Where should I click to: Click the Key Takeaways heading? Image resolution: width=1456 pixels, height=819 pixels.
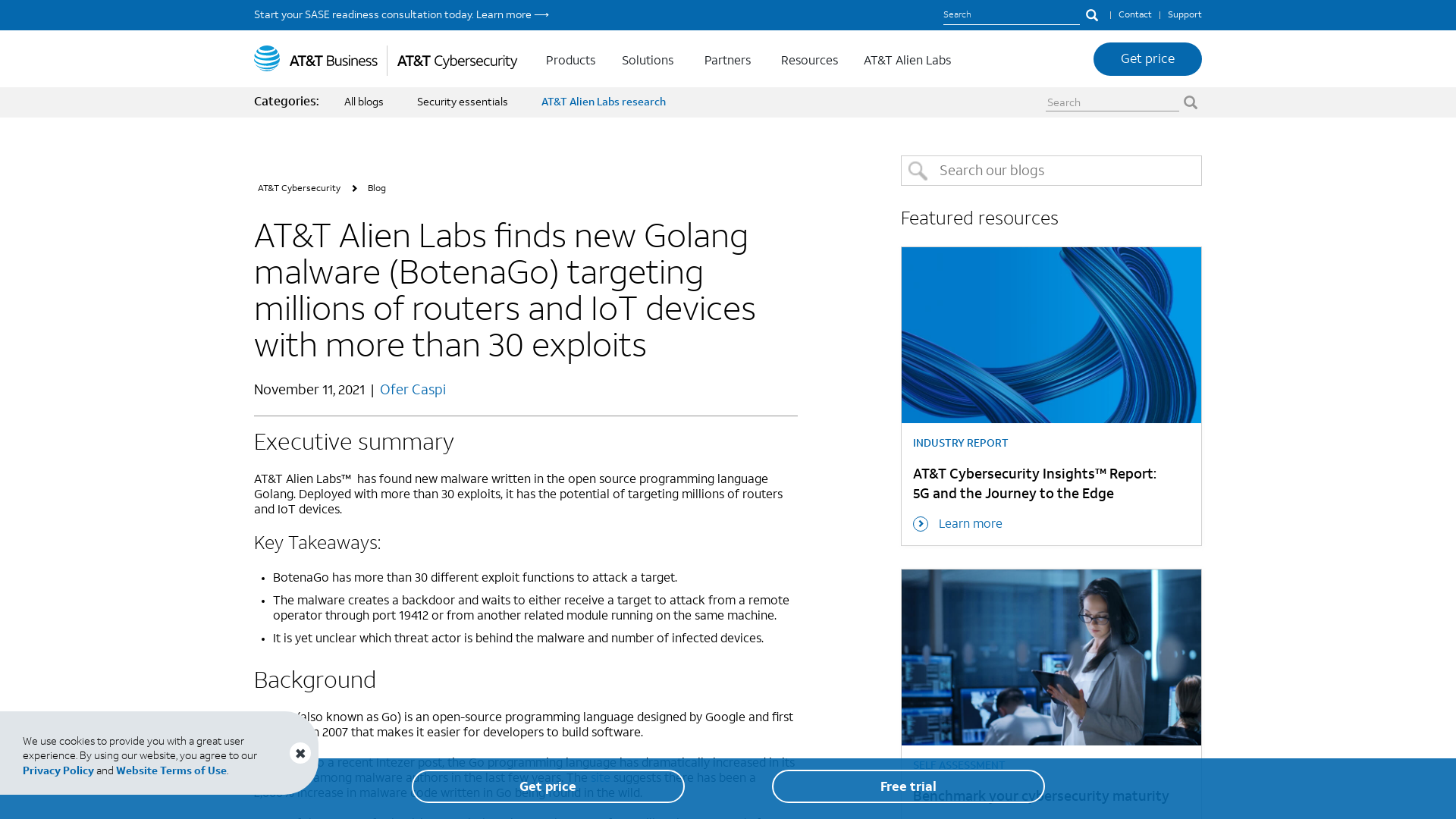(317, 543)
